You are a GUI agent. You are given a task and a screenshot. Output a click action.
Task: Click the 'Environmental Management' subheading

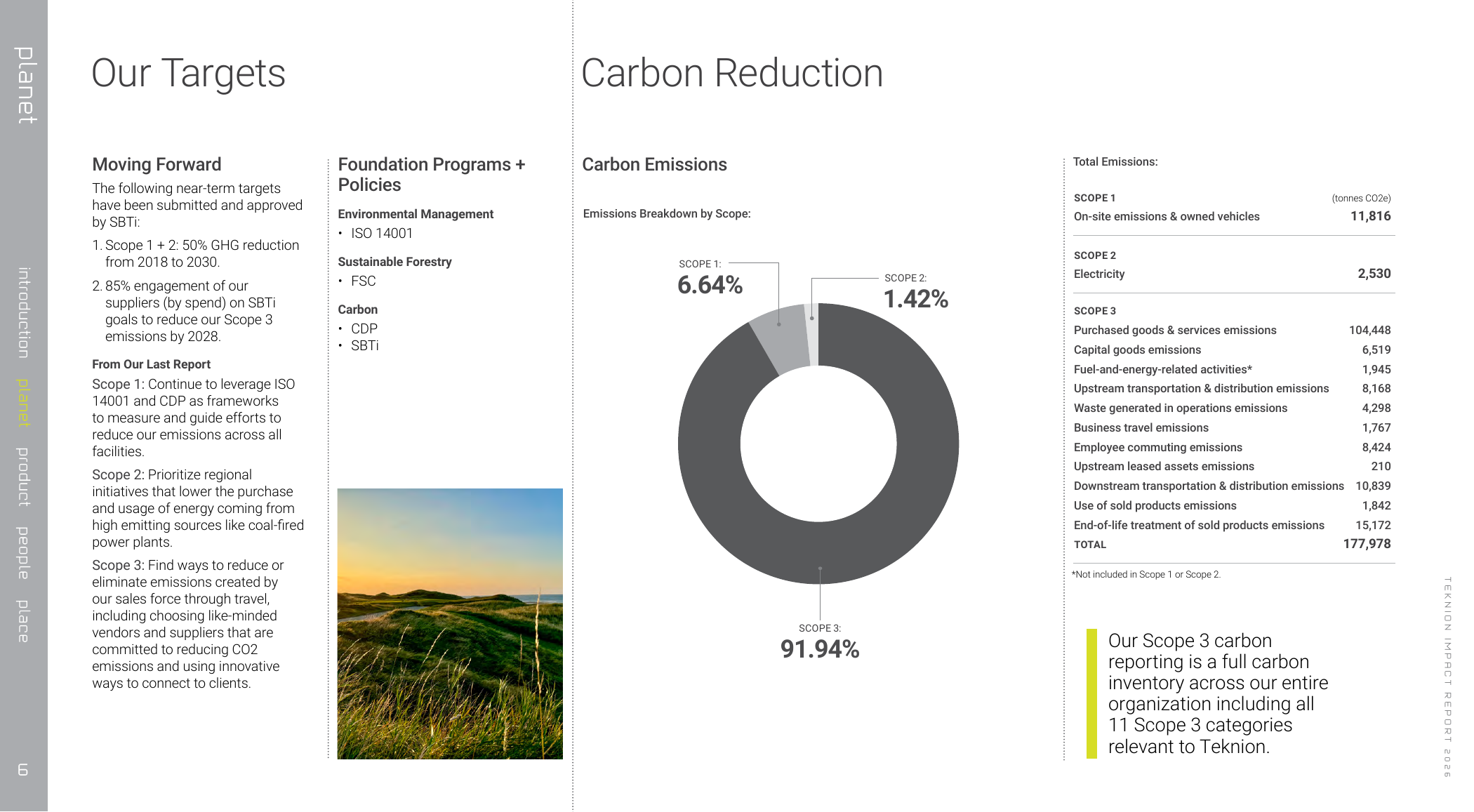tap(416, 214)
